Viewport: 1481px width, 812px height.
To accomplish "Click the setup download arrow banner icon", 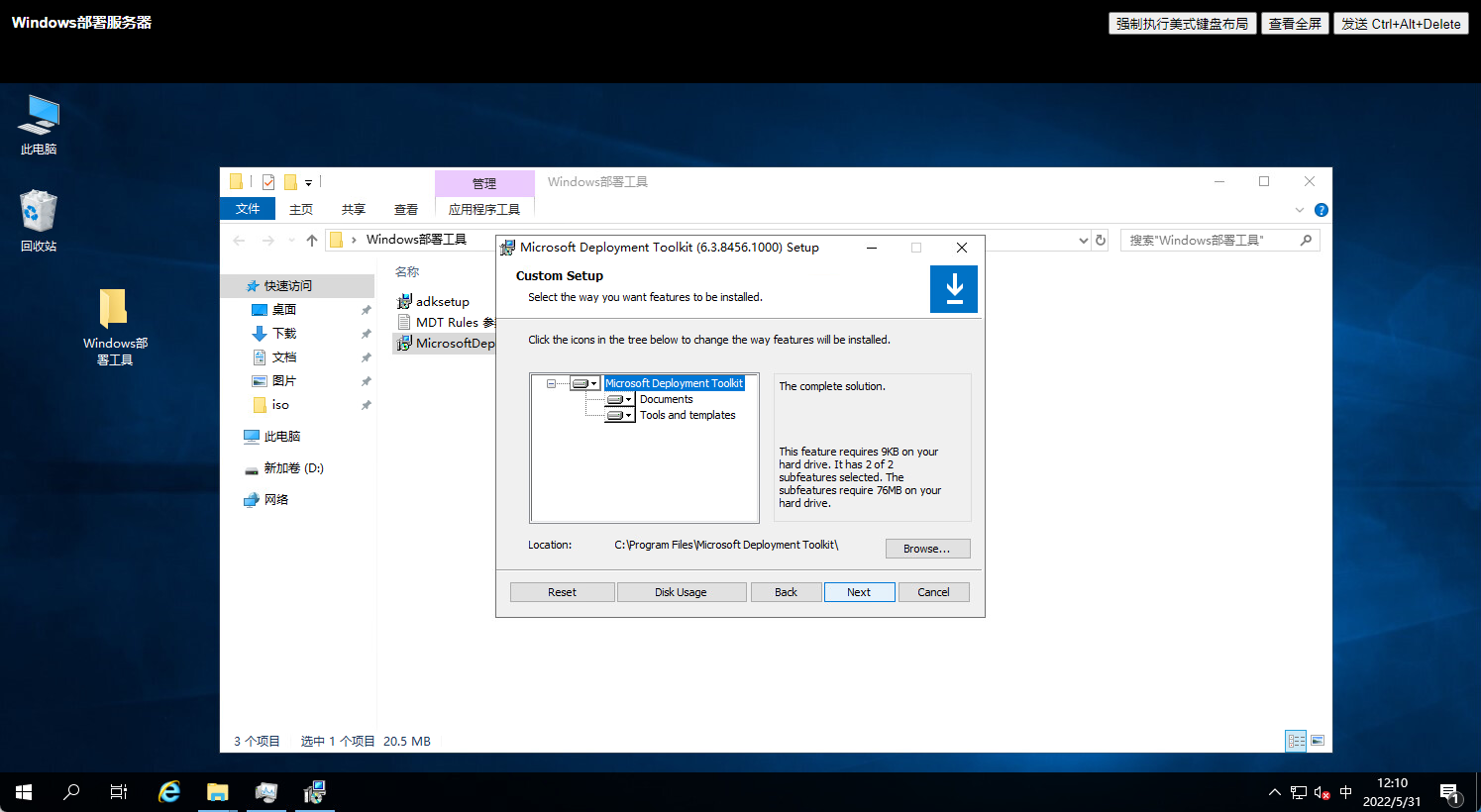I will click(x=954, y=289).
